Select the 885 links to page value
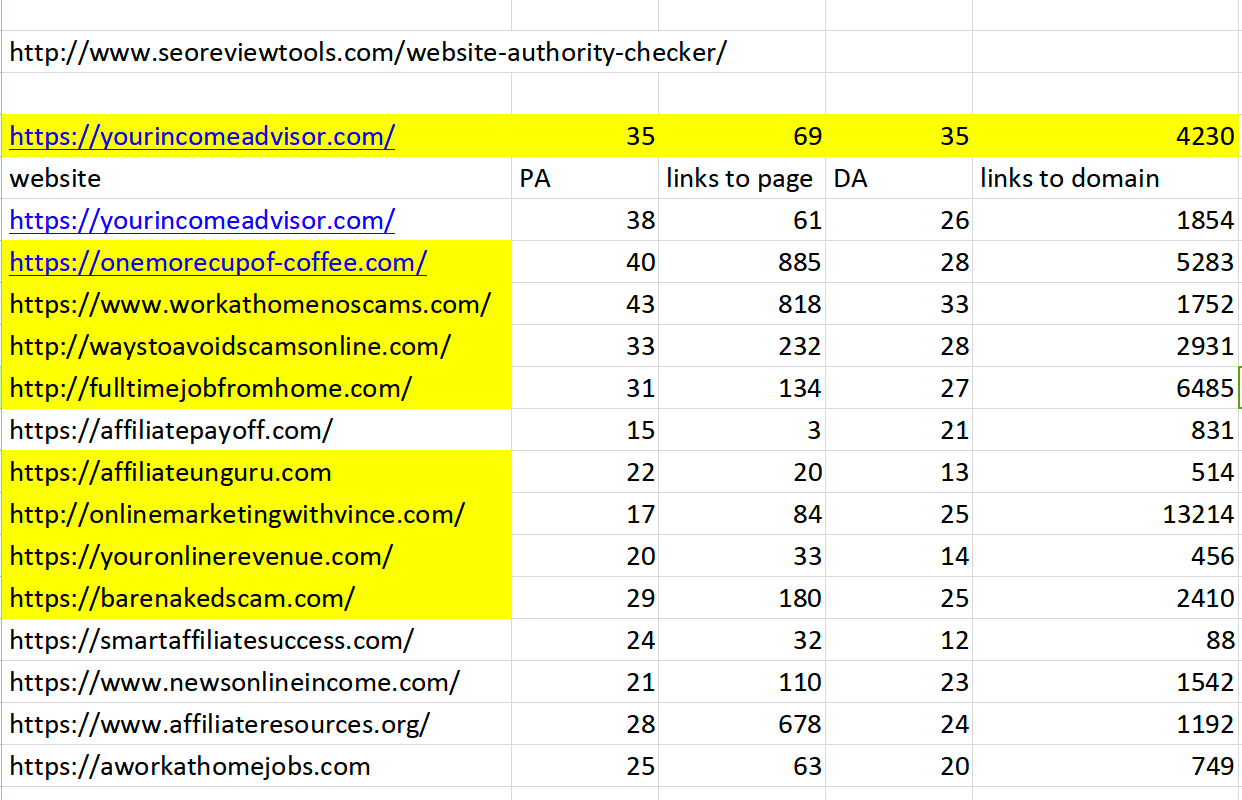 pos(742,262)
